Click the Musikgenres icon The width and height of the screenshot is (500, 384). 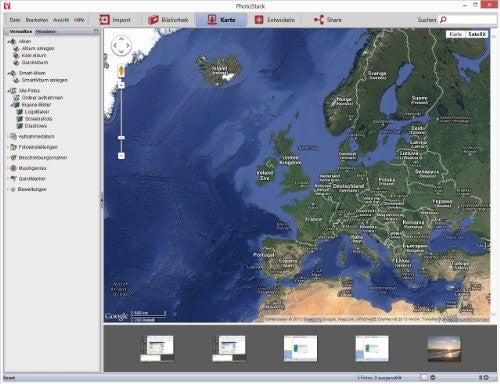click(x=13, y=168)
